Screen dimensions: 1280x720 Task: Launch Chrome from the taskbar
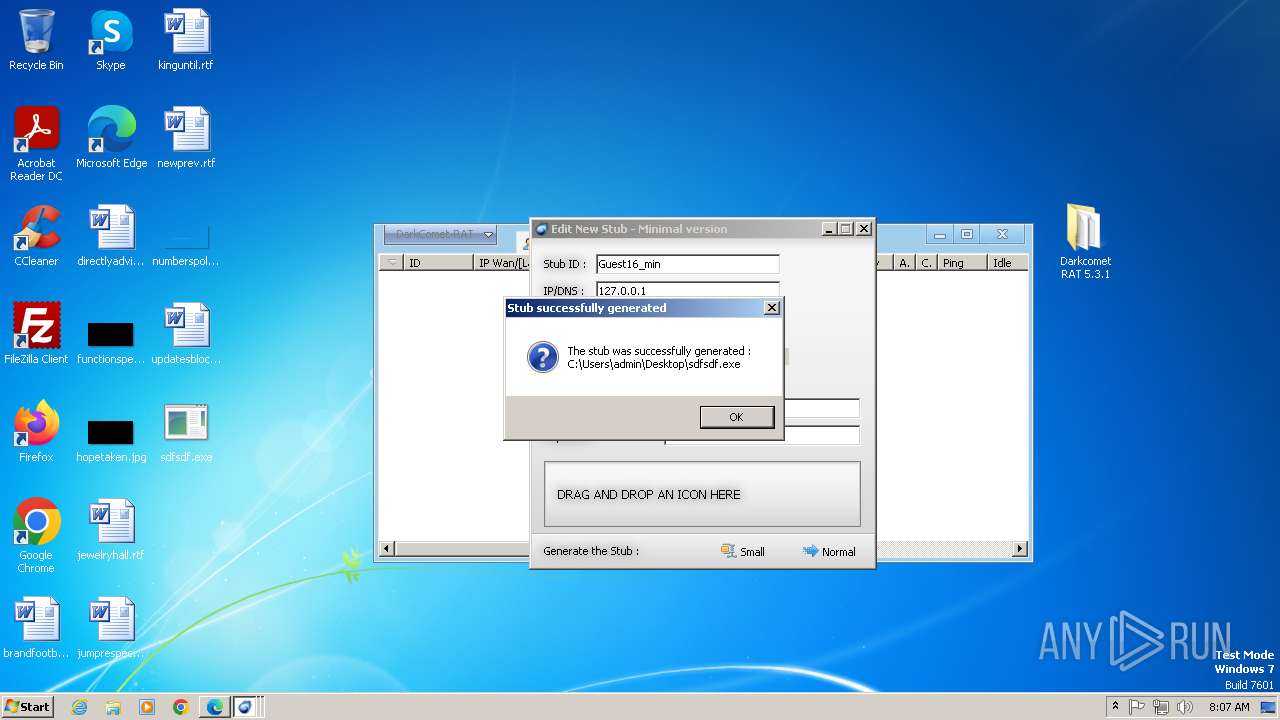(180, 707)
